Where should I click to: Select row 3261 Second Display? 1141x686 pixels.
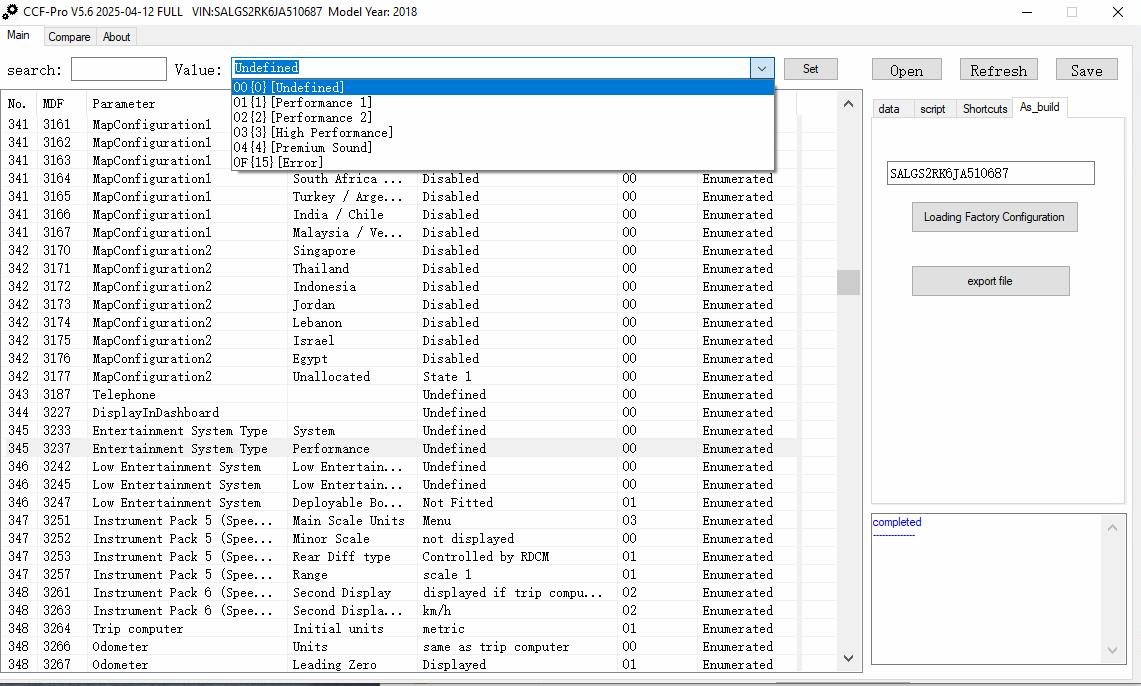(399, 593)
